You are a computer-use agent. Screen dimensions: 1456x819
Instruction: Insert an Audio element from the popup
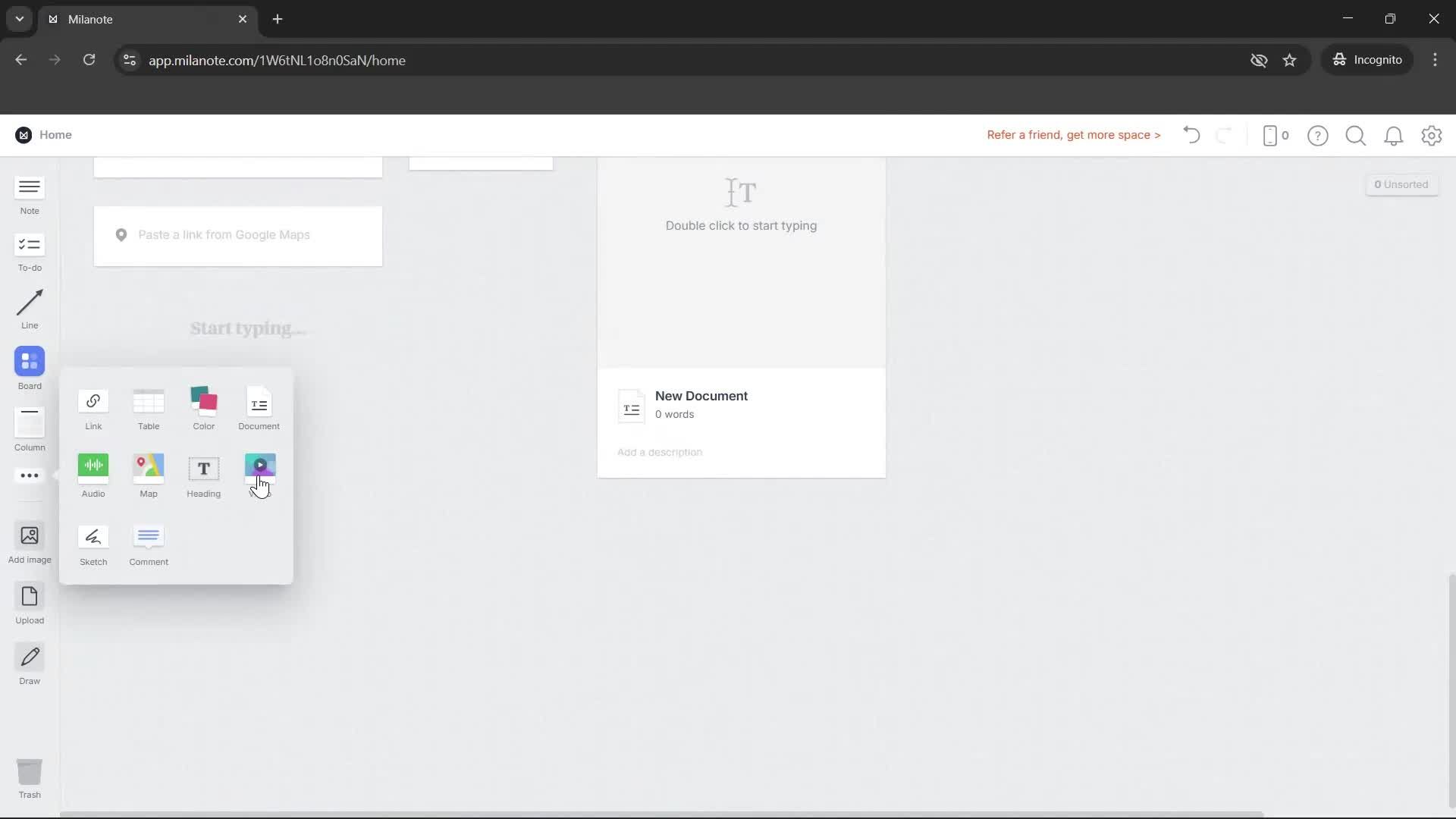click(93, 475)
